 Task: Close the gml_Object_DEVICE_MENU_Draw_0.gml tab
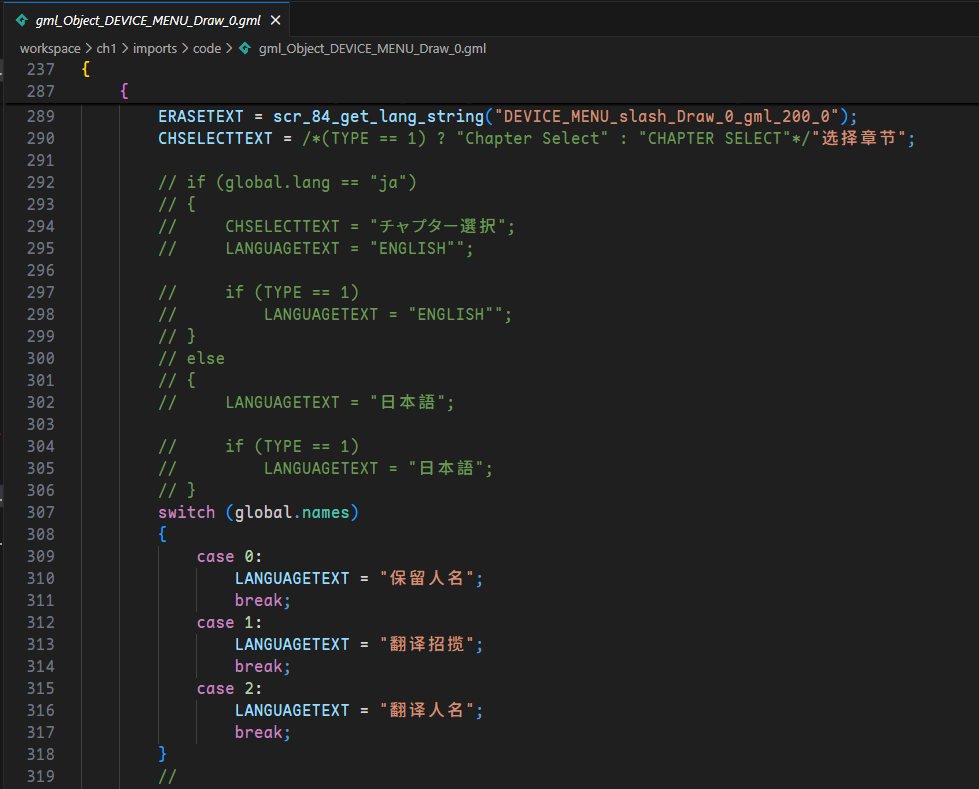pyautogui.click(x=275, y=21)
